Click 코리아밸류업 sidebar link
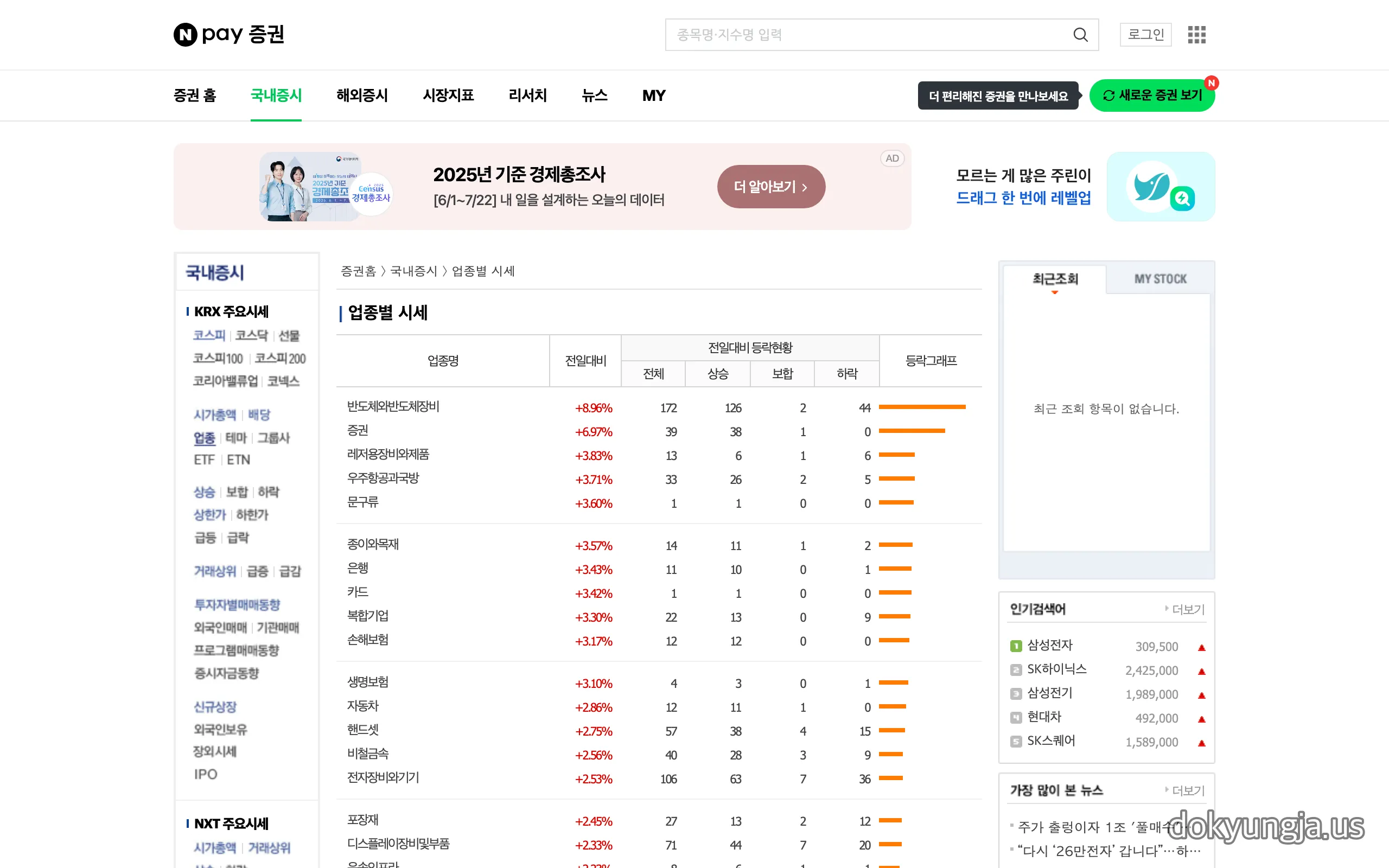 tap(226, 381)
